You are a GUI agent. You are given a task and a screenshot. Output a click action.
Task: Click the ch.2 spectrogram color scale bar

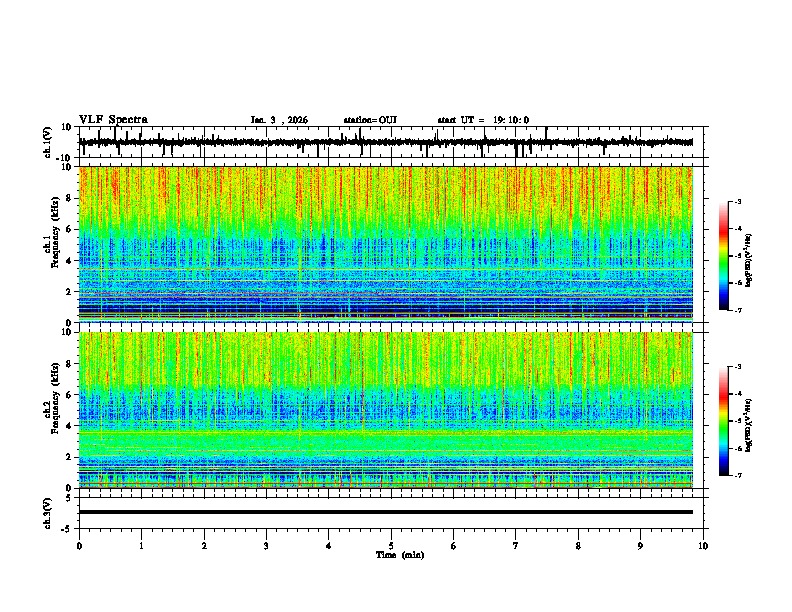point(724,421)
